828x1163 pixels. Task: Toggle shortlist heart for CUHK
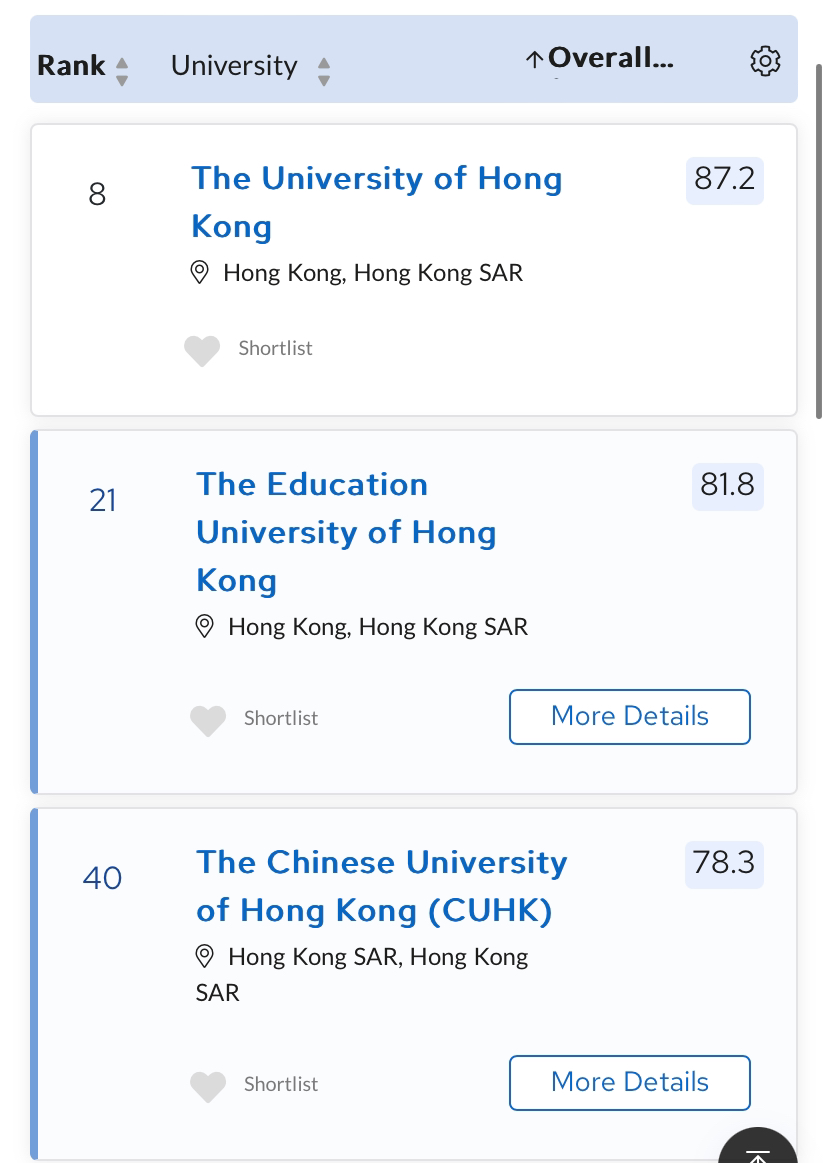pyautogui.click(x=208, y=1087)
